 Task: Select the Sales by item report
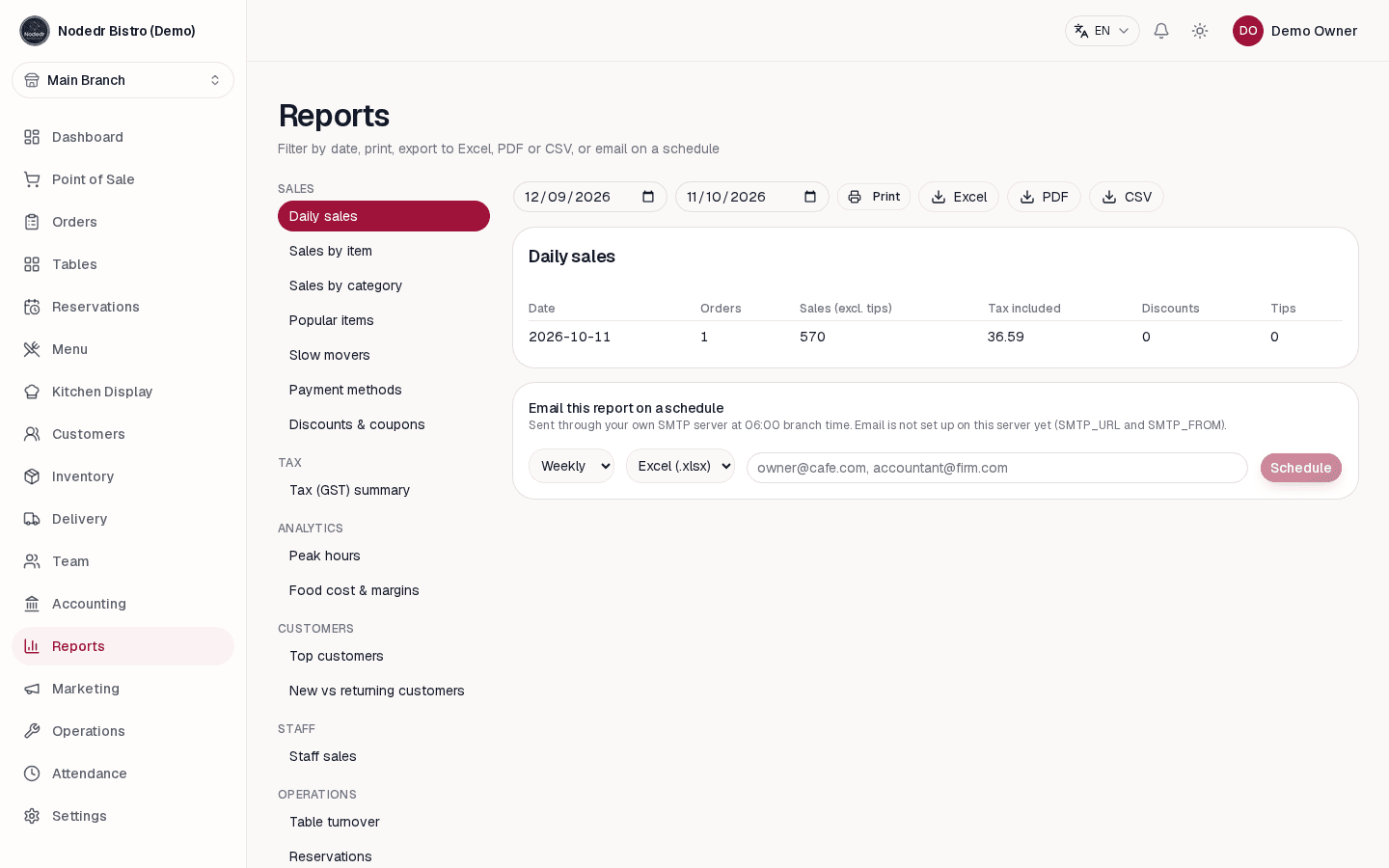384,251
